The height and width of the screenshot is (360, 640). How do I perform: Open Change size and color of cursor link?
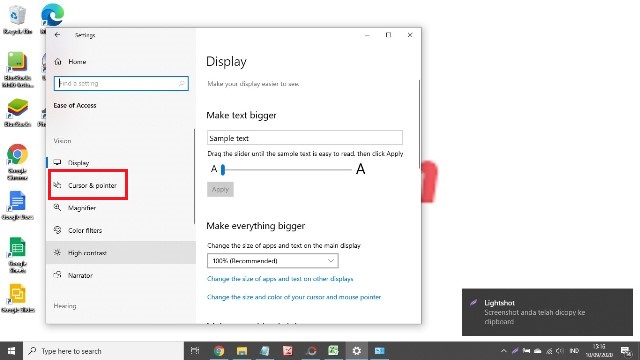(294, 297)
